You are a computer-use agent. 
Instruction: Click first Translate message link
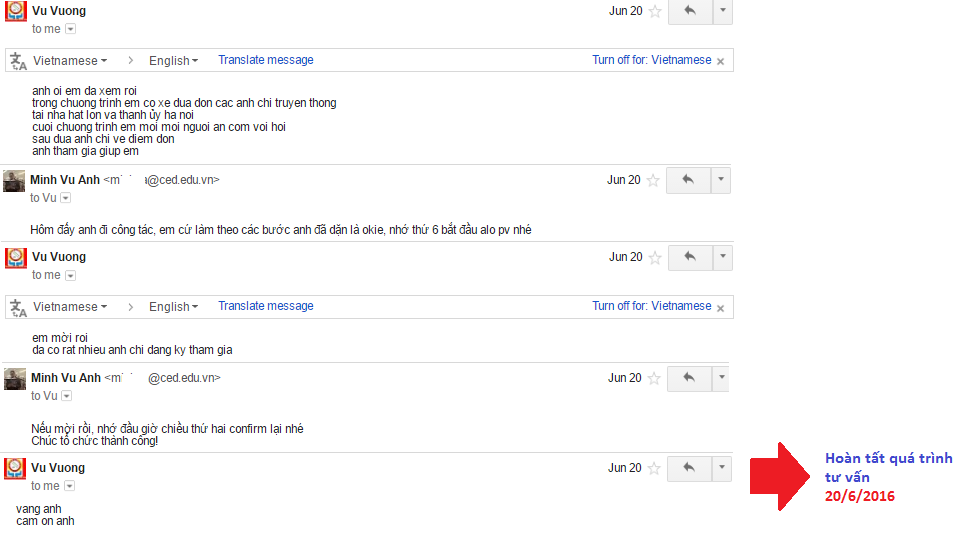[x=266, y=60]
